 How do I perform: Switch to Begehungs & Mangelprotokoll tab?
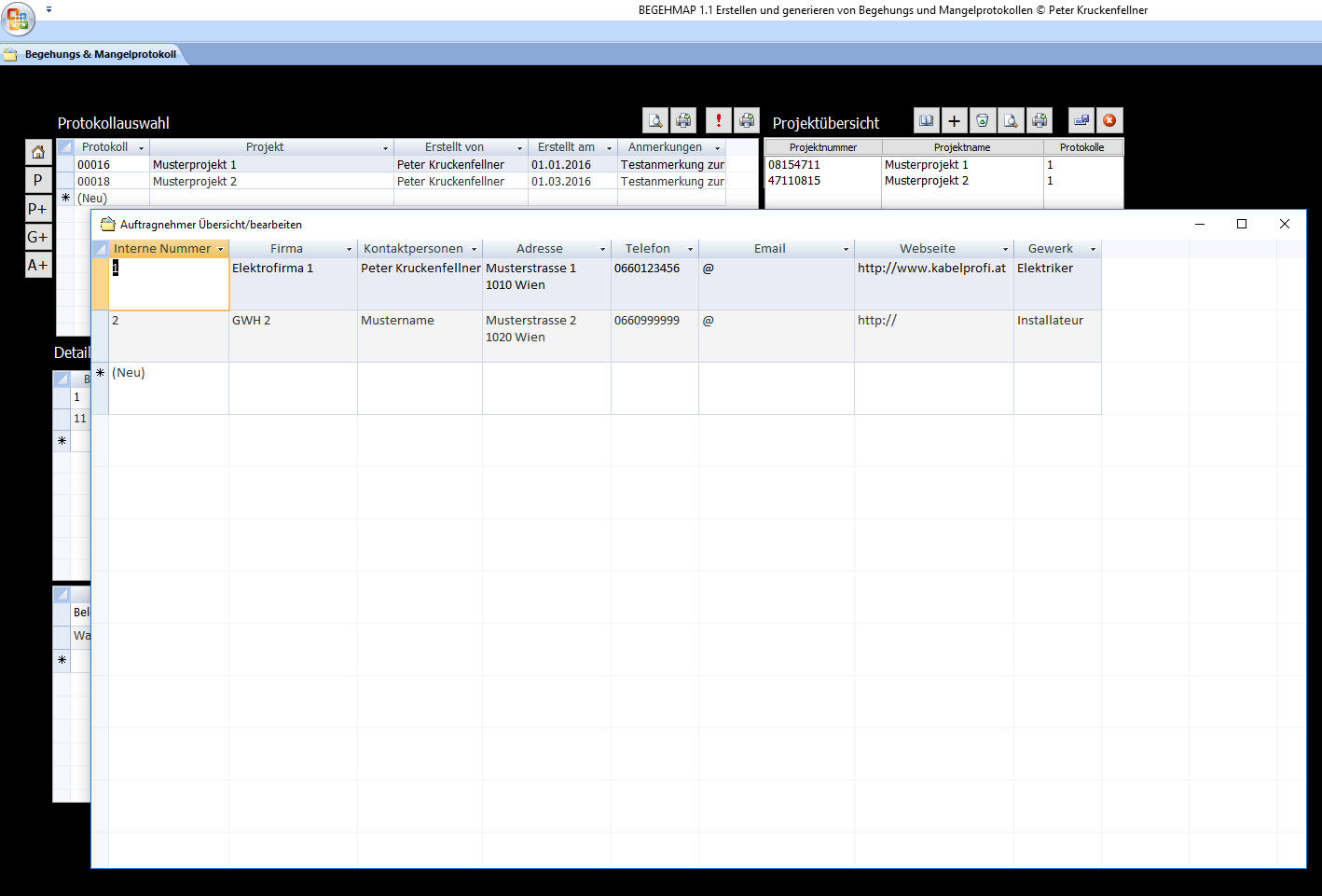point(93,54)
